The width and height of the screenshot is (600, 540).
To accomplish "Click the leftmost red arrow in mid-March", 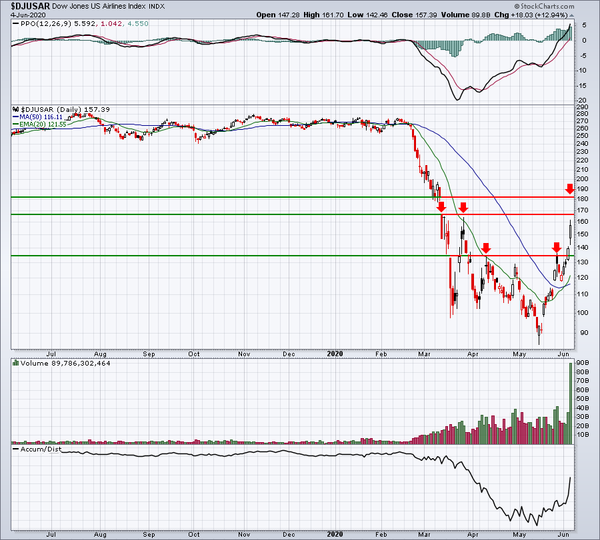I will [441, 207].
